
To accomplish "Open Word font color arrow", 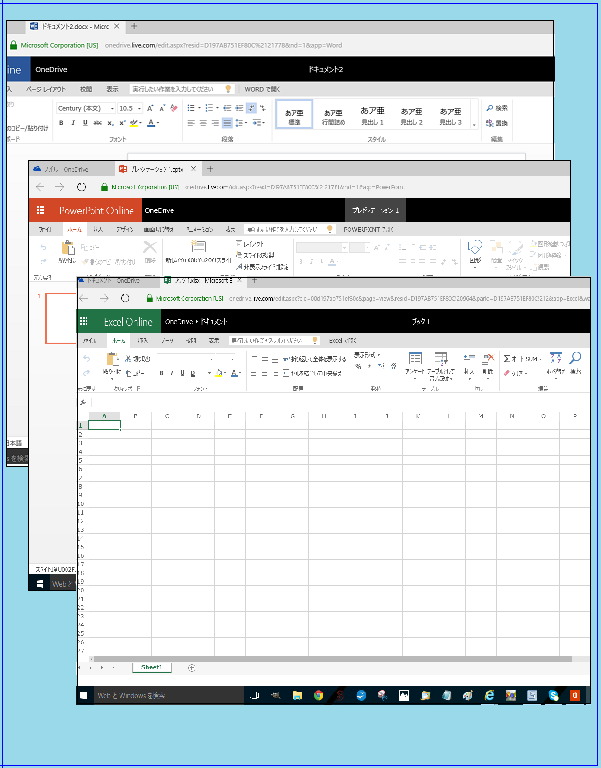I will point(158,123).
